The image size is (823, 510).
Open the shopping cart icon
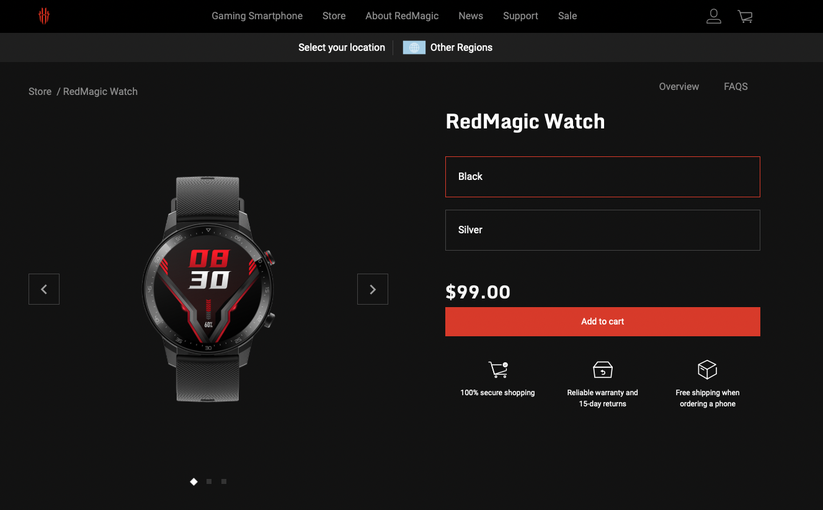[x=745, y=16]
